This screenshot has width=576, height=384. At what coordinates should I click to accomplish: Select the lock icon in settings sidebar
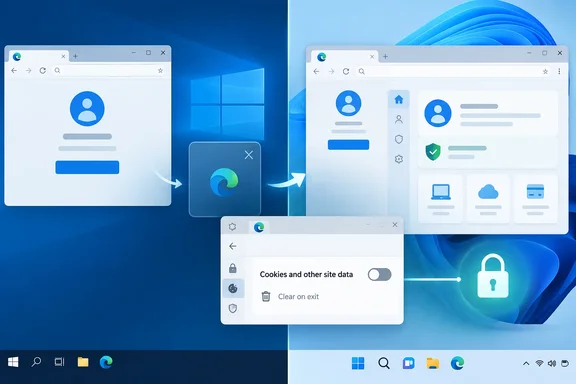(233, 268)
